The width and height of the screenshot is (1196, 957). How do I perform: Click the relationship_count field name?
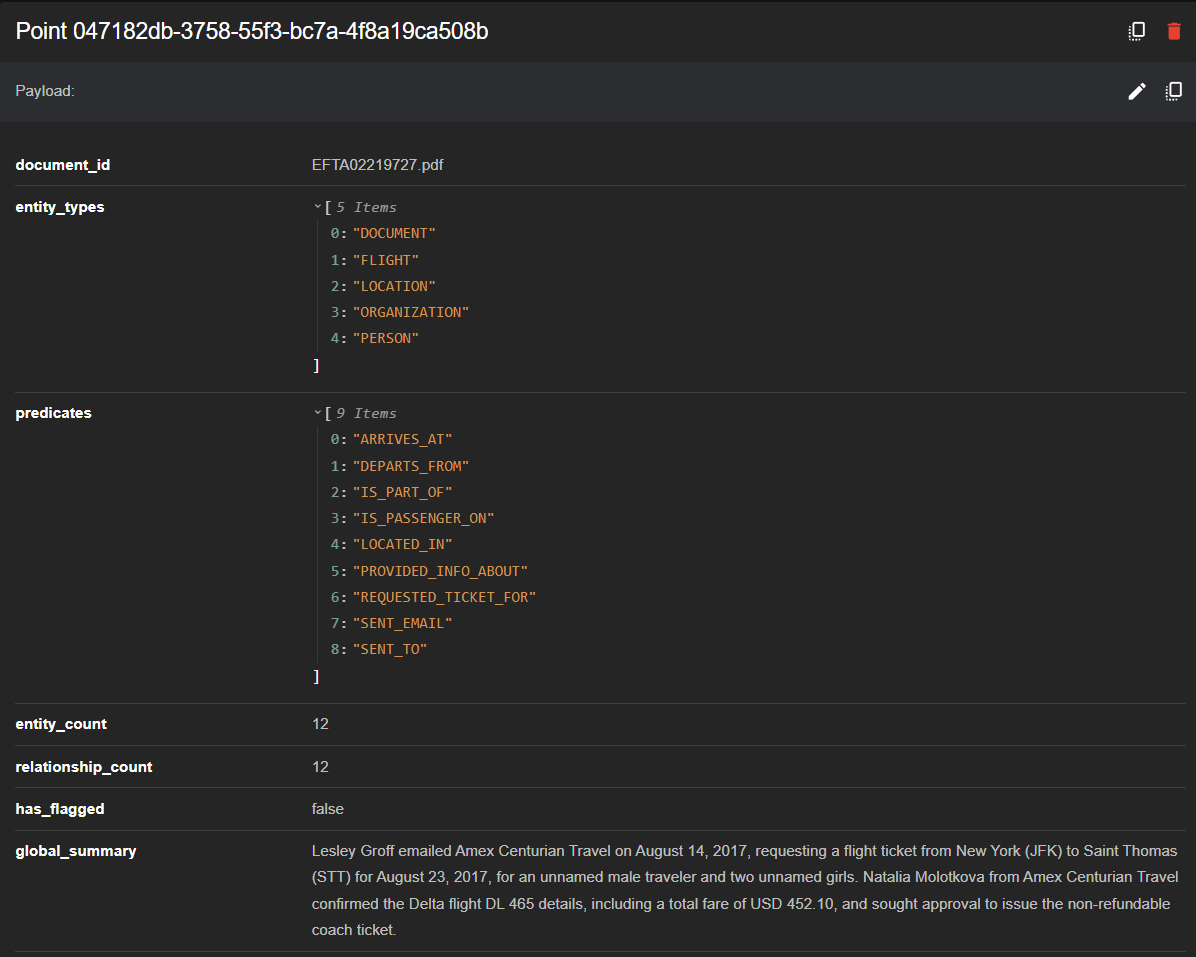point(84,767)
